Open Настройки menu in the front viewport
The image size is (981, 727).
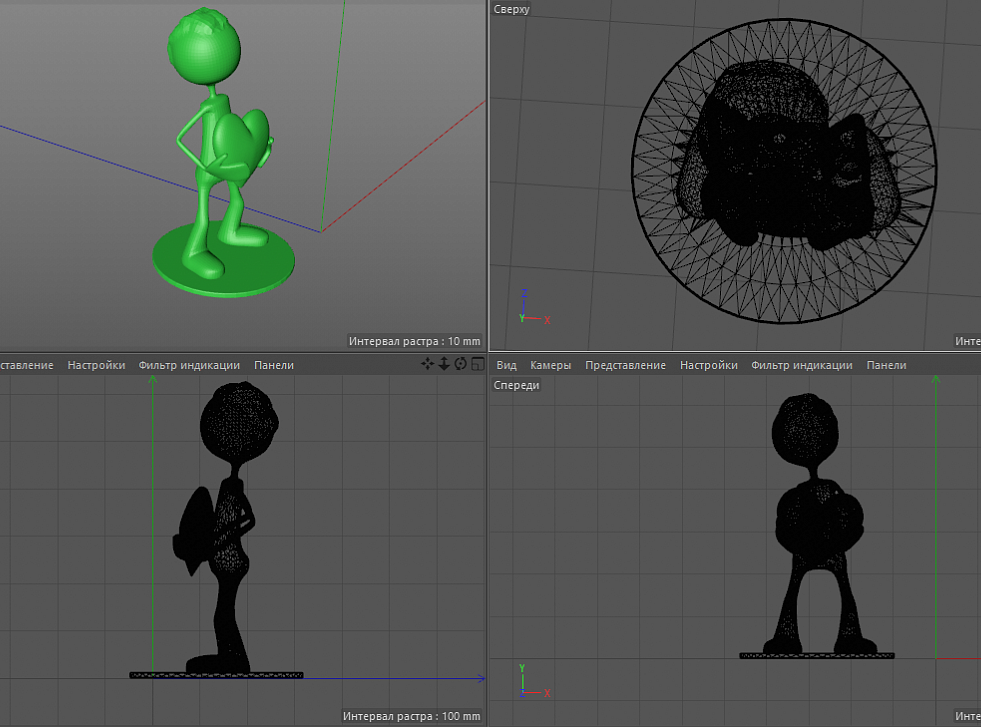tap(708, 366)
